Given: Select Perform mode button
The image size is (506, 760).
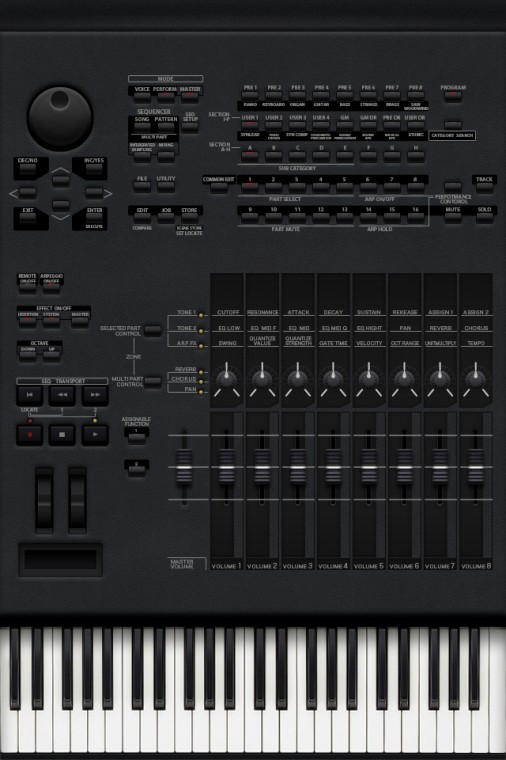Looking at the screenshot, I should click(x=165, y=96).
